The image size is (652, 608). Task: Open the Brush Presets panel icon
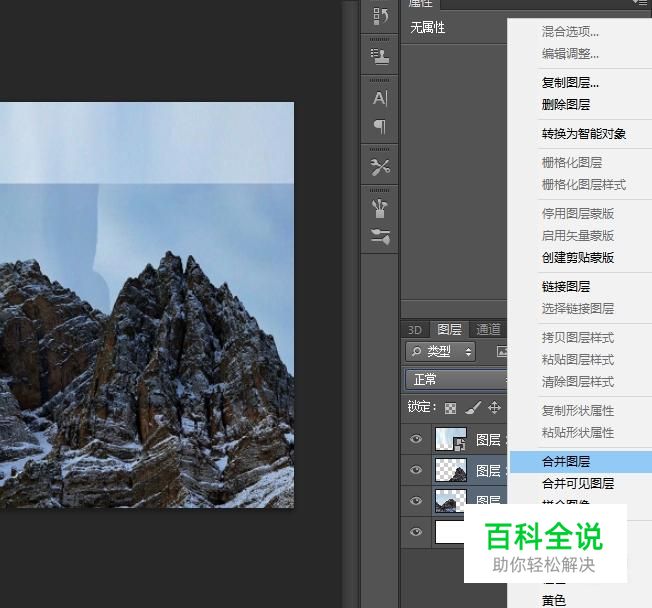click(380, 236)
